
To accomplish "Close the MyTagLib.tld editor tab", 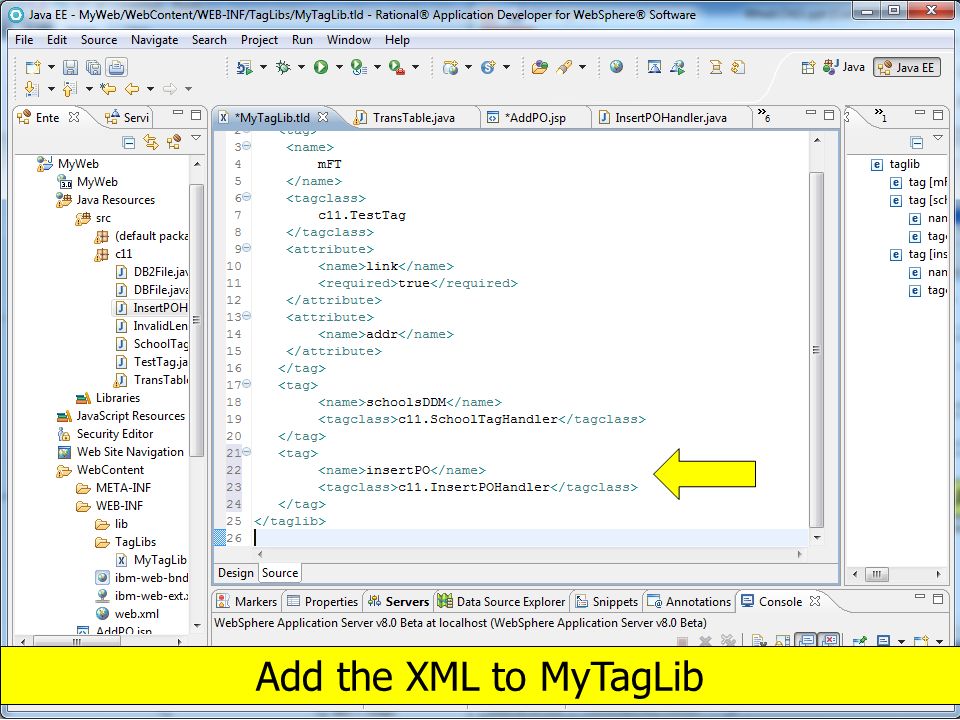I will 323,116.
